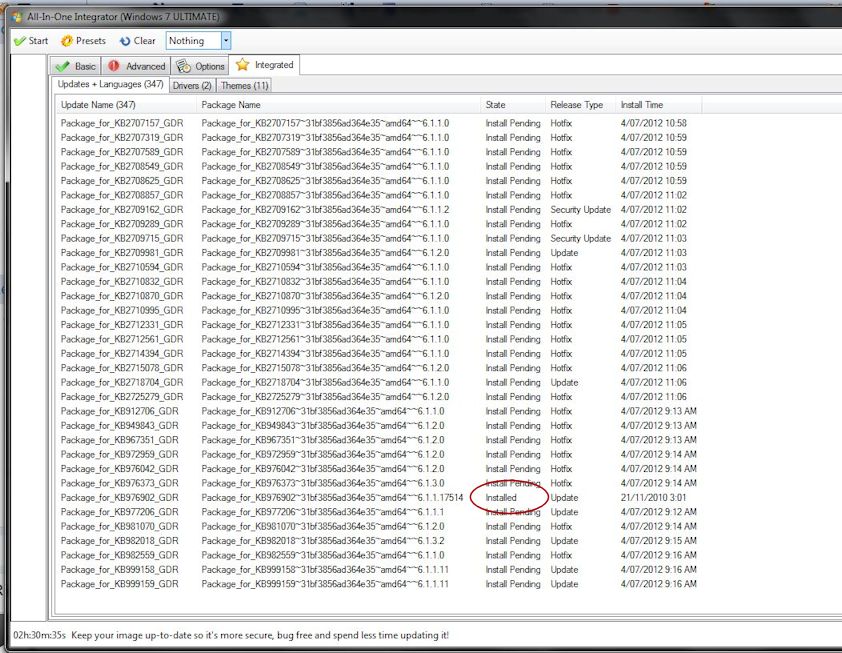842x653 pixels.
Task: Select row Package_for_KB2707589_GDR
Action: point(379,152)
